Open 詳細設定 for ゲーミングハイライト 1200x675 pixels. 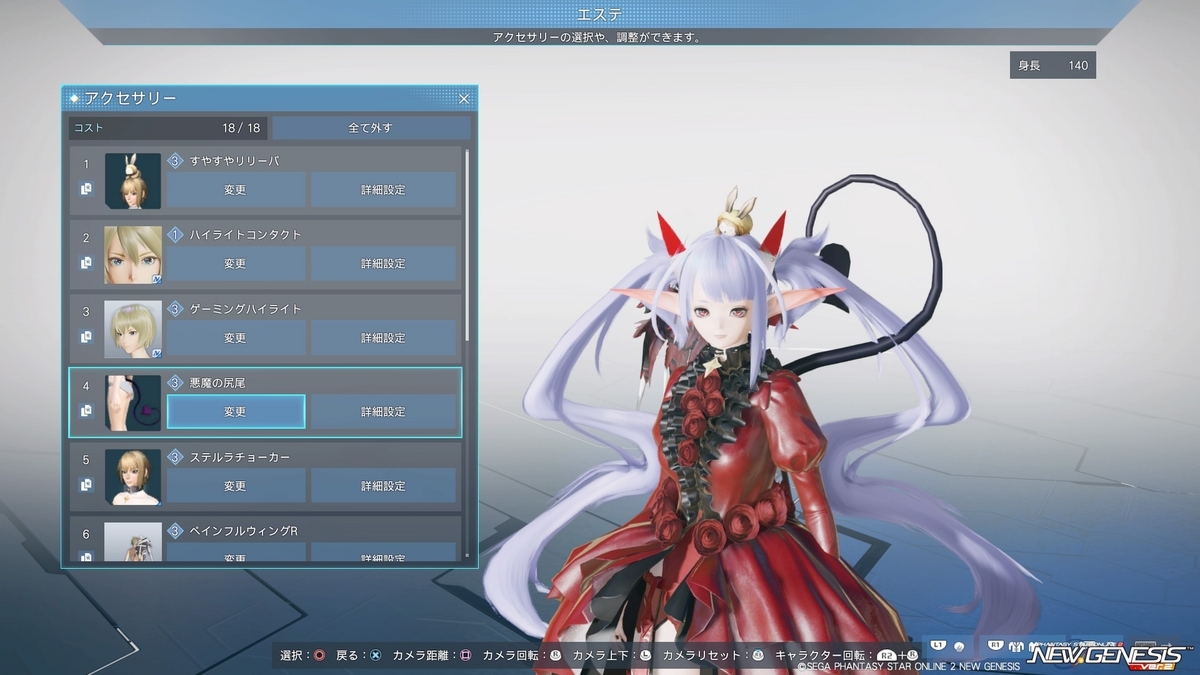tap(383, 337)
